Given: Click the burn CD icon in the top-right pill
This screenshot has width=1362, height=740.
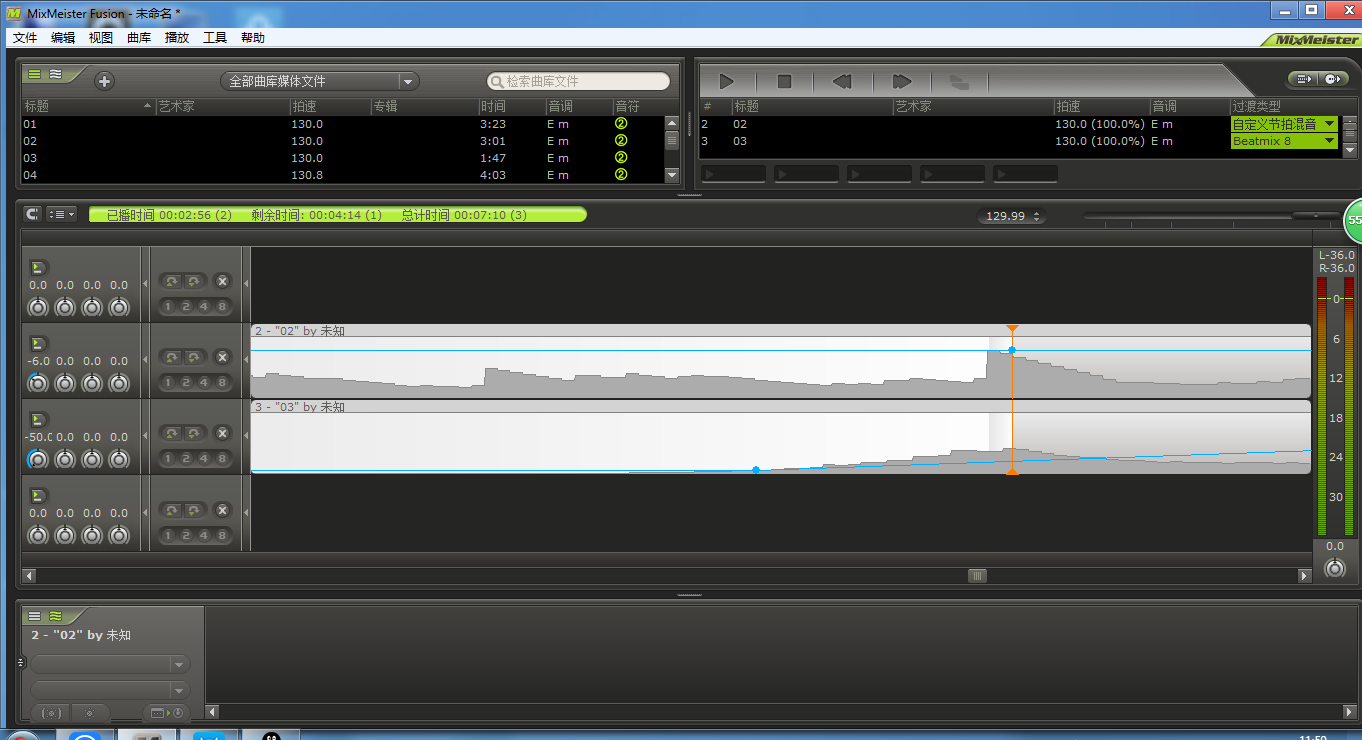Looking at the screenshot, I should (1332, 79).
